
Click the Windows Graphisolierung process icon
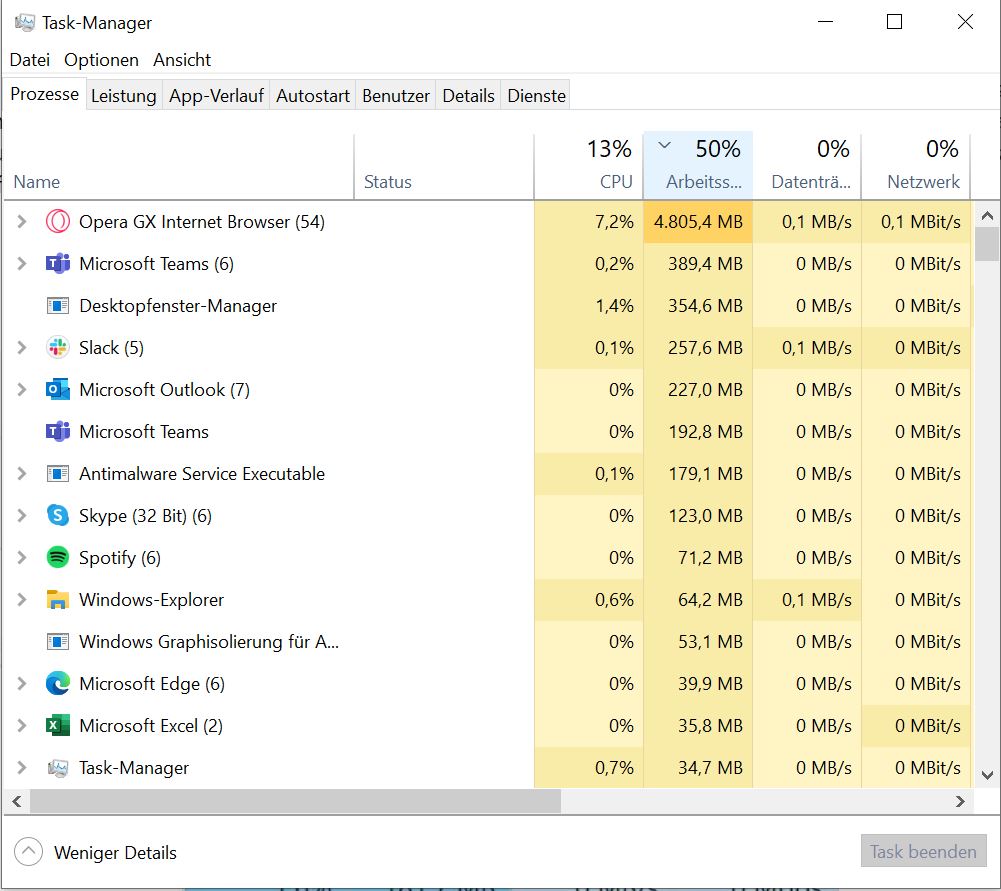tap(57, 641)
